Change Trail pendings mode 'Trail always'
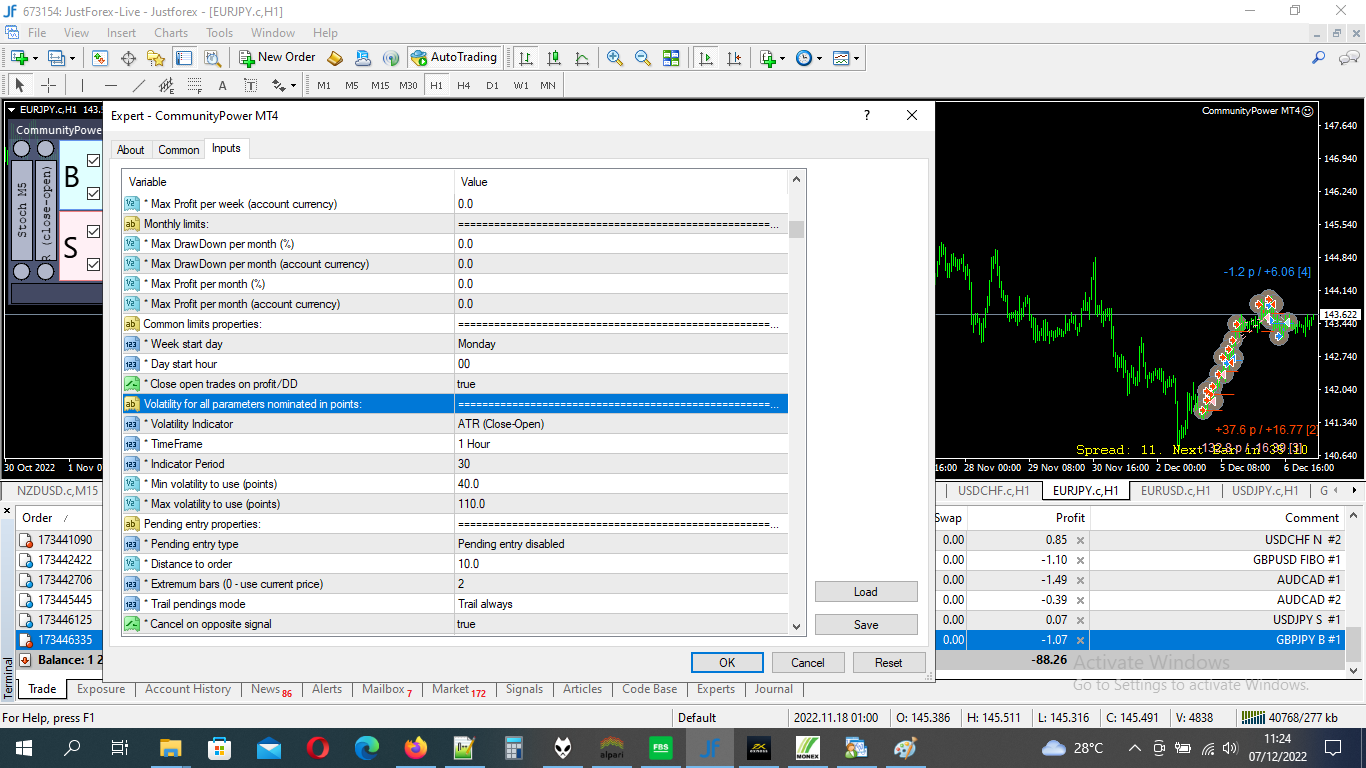The height and width of the screenshot is (768, 1366). pyautogui.click(x=621, y=604)
